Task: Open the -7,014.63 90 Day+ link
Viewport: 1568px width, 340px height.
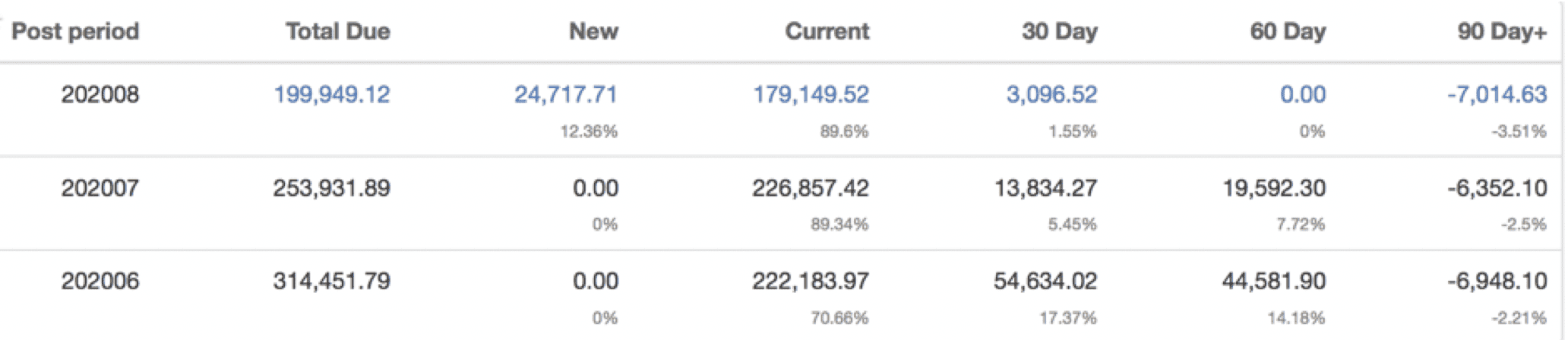Action: pos(1497,95)
